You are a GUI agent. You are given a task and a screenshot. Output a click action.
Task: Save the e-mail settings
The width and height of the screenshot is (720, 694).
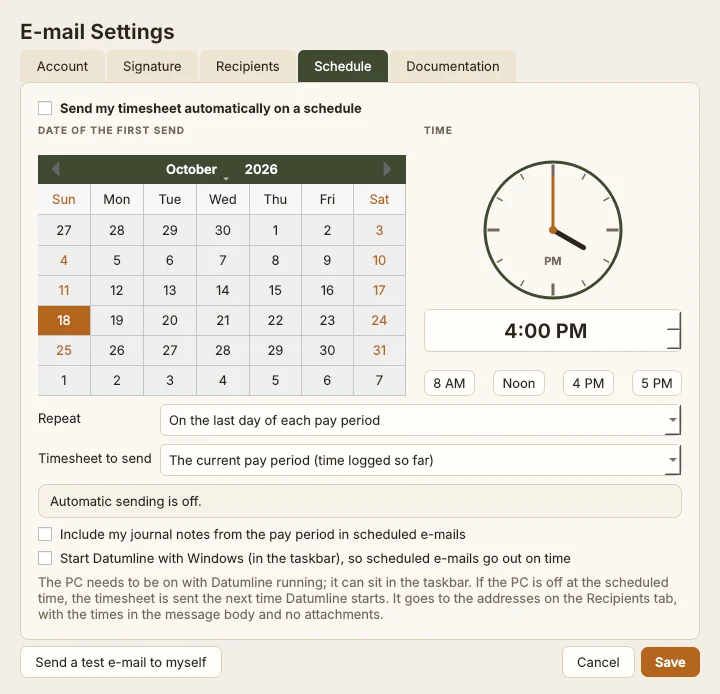[670, 662]
